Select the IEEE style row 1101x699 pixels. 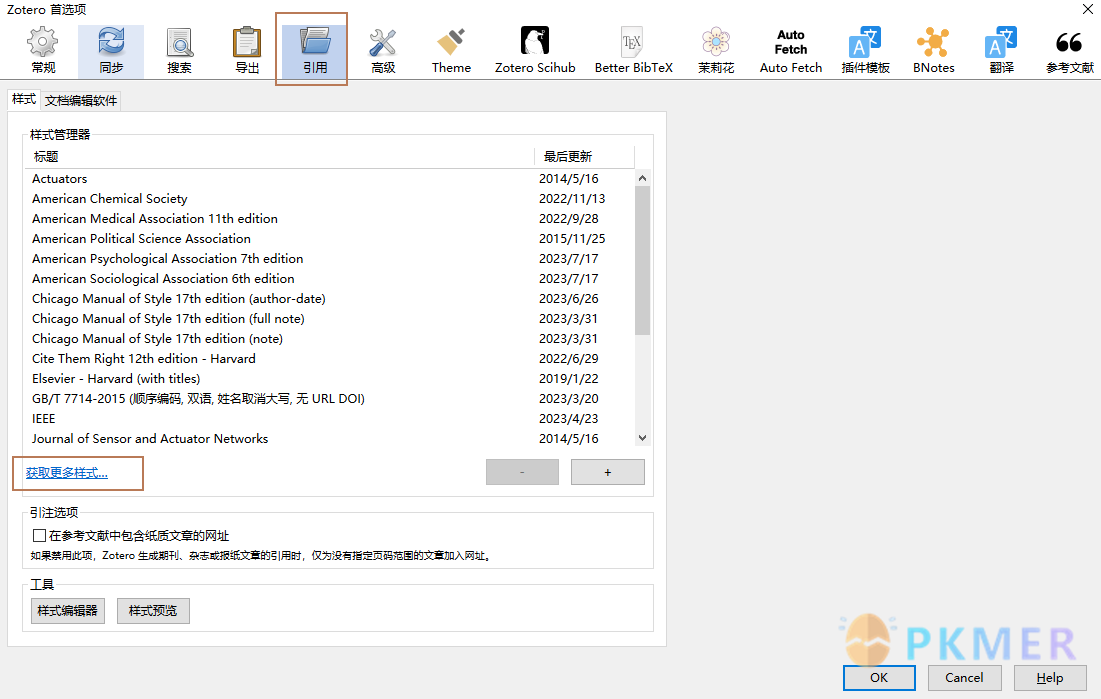click(330, 419)
